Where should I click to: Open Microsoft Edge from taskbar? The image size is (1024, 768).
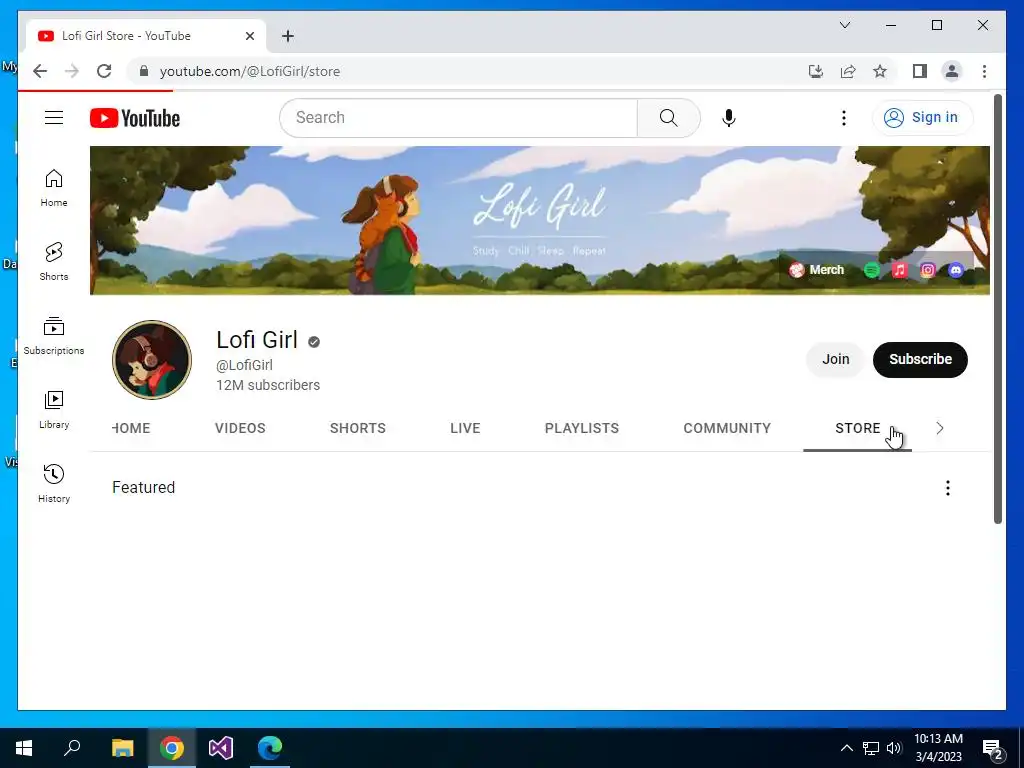coord(270,748)
